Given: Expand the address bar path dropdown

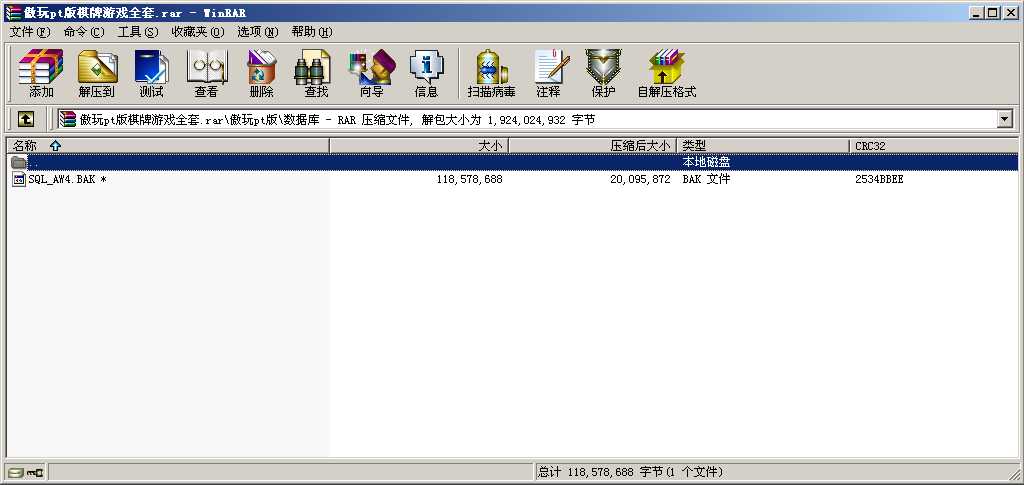Looking at the screenshot, I should click(x=1004, y=119).
